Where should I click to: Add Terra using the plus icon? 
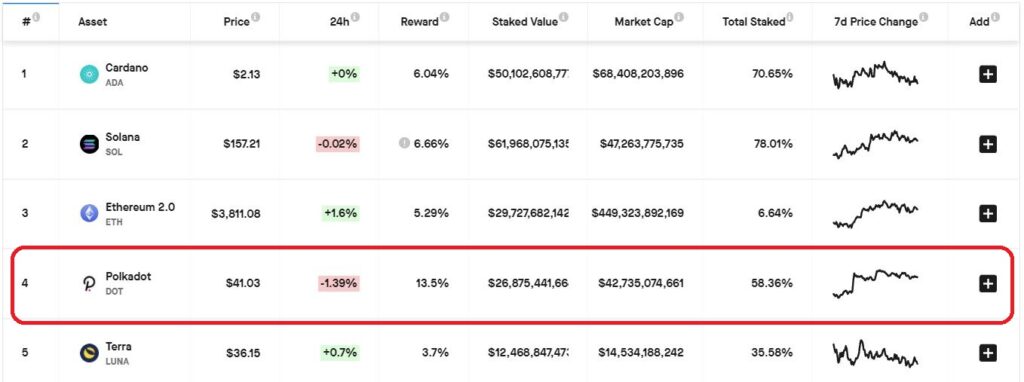988,353
